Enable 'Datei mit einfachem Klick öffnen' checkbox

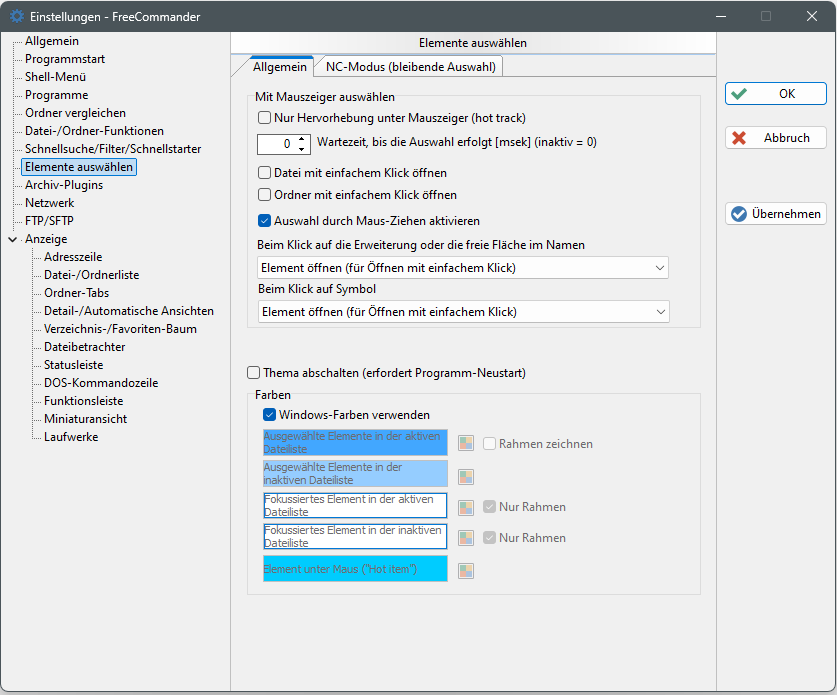(x=265, y=173)
